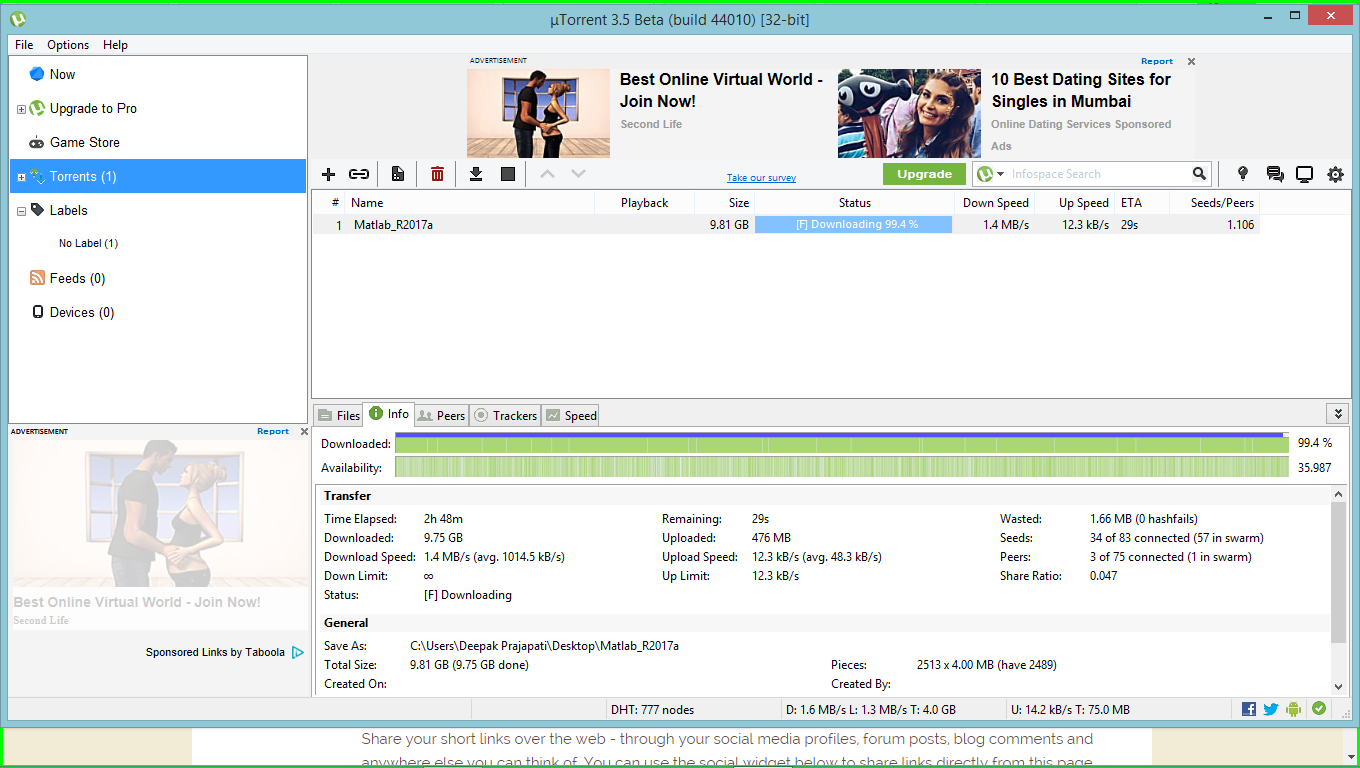This screenshot has width=1360, height=768.
Task: Click the Create New Torrent document icon
Action: (x=398, y=174)
